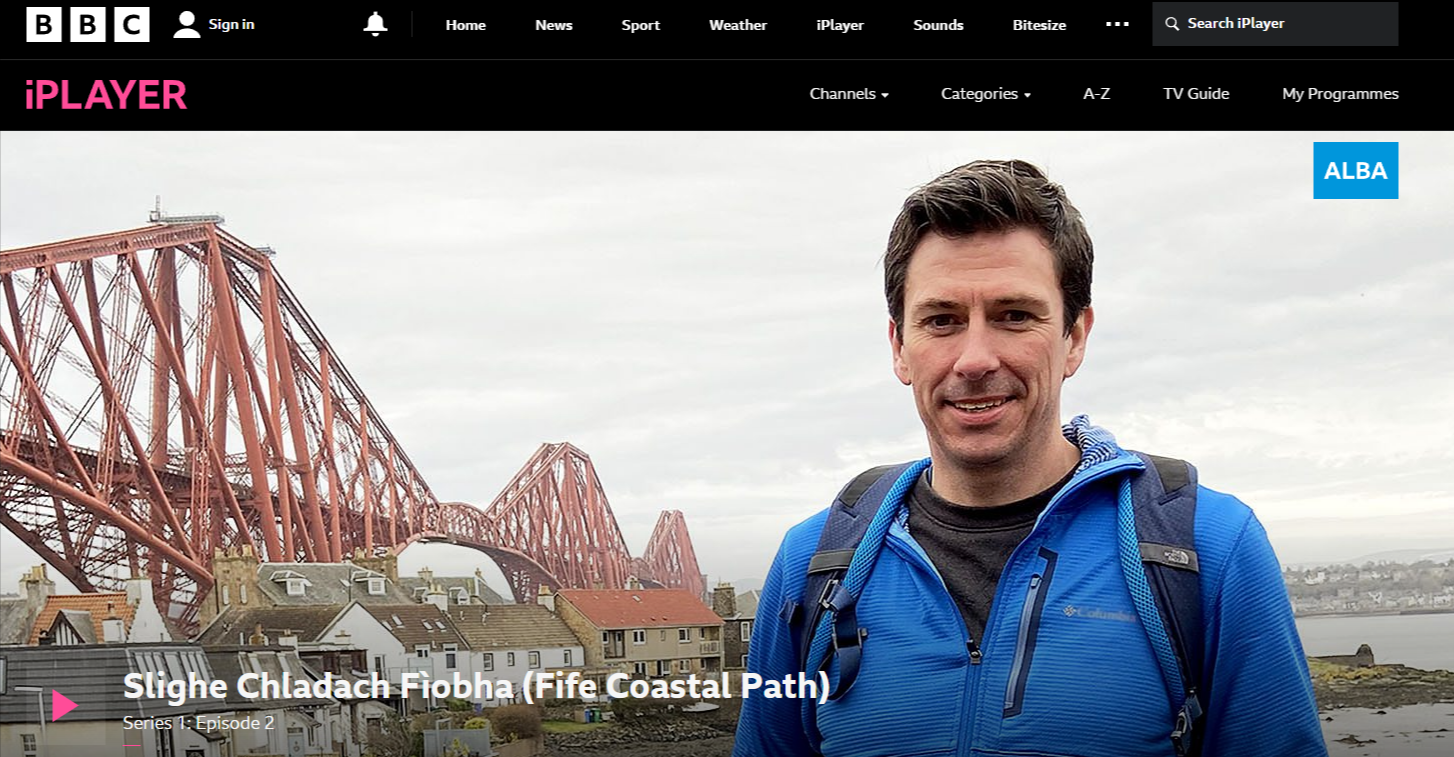
Task: Expand the Categories dropdown
Action: [986, 94]
